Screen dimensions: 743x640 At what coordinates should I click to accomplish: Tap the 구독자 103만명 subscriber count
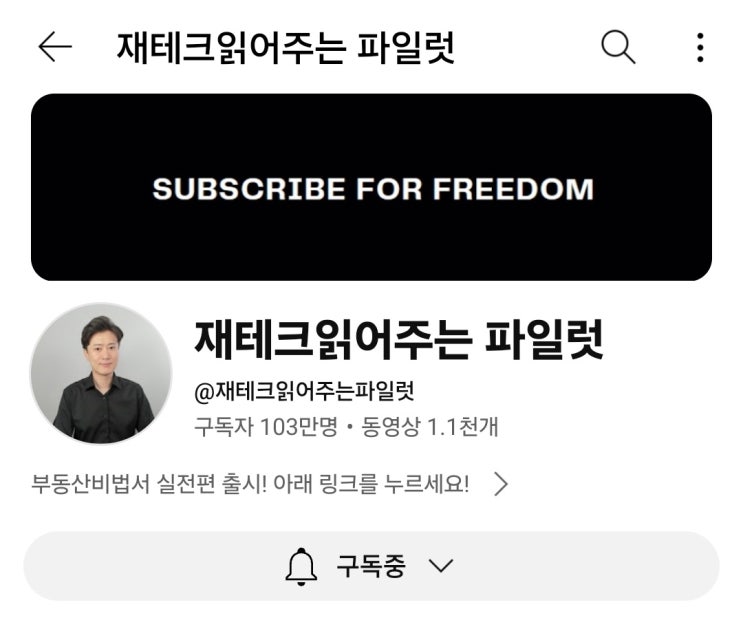pos(266,426)
